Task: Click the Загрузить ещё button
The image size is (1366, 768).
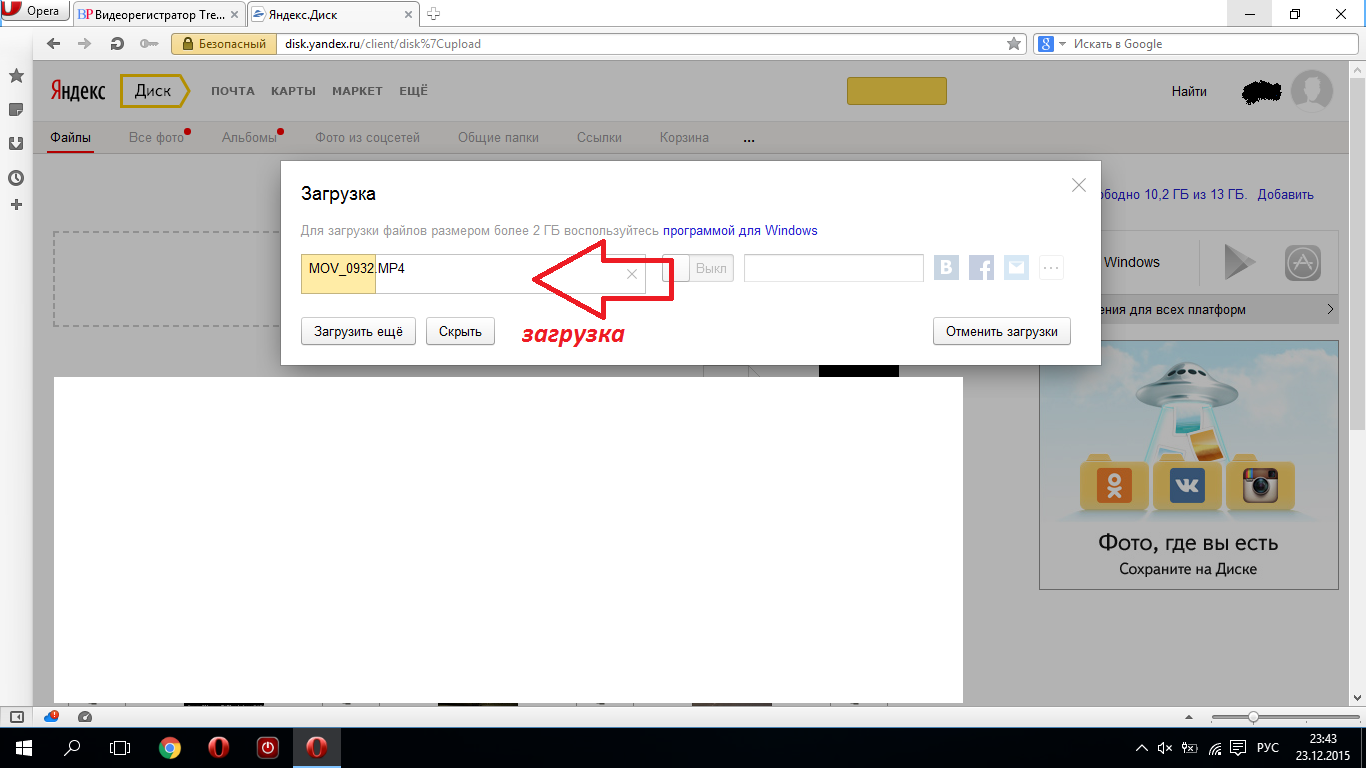Action: pyautogui.click(x=358, y=331)
